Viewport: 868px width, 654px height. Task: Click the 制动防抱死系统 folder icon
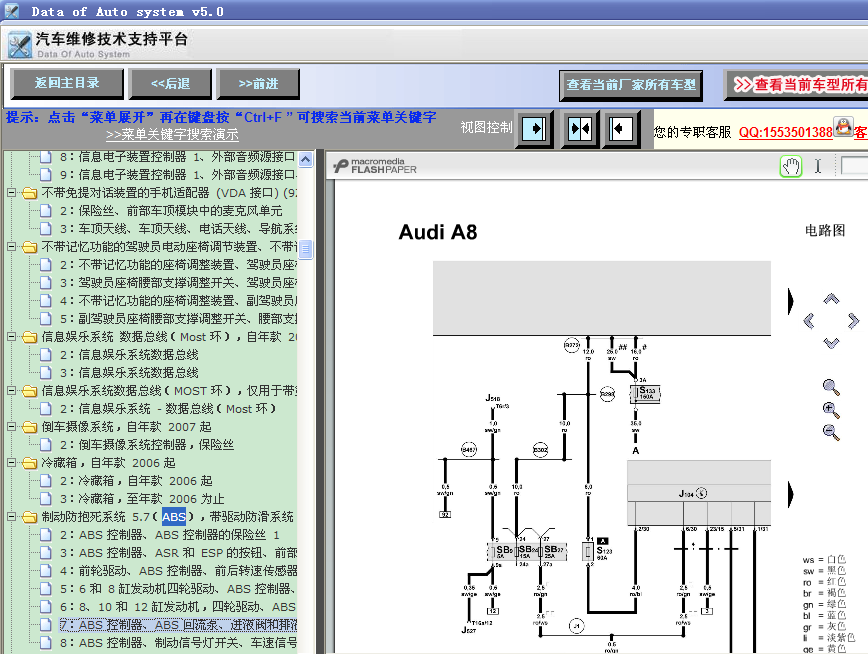29,517
